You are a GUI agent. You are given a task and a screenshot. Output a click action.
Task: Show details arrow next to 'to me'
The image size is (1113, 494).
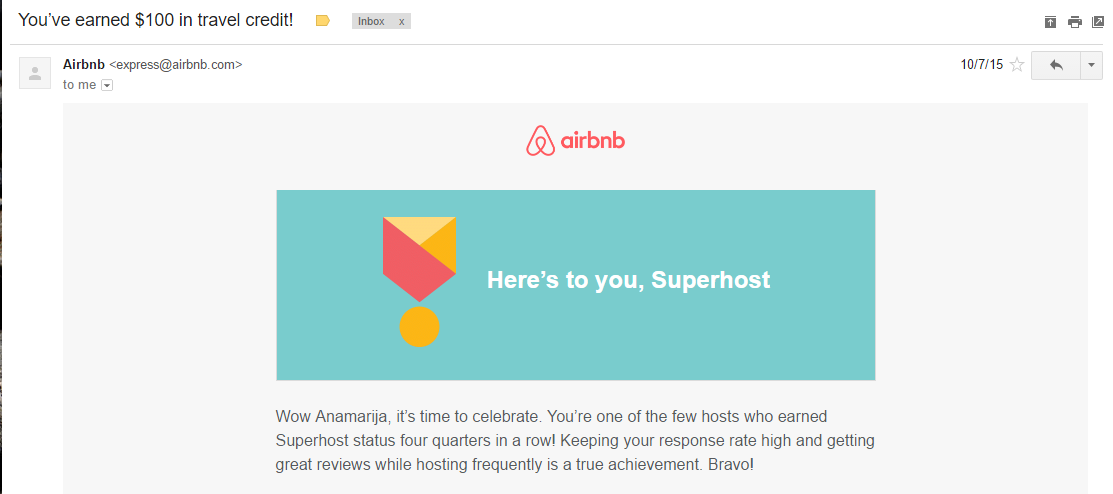point(107,85)
